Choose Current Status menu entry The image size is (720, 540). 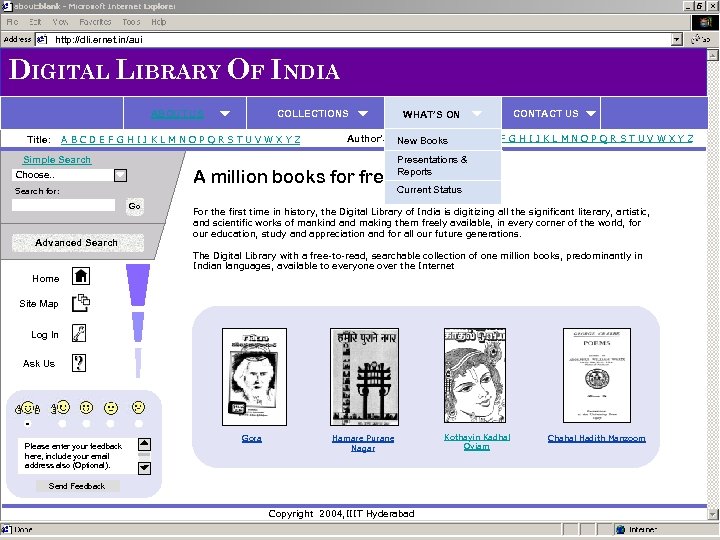[x=443, y=190]
